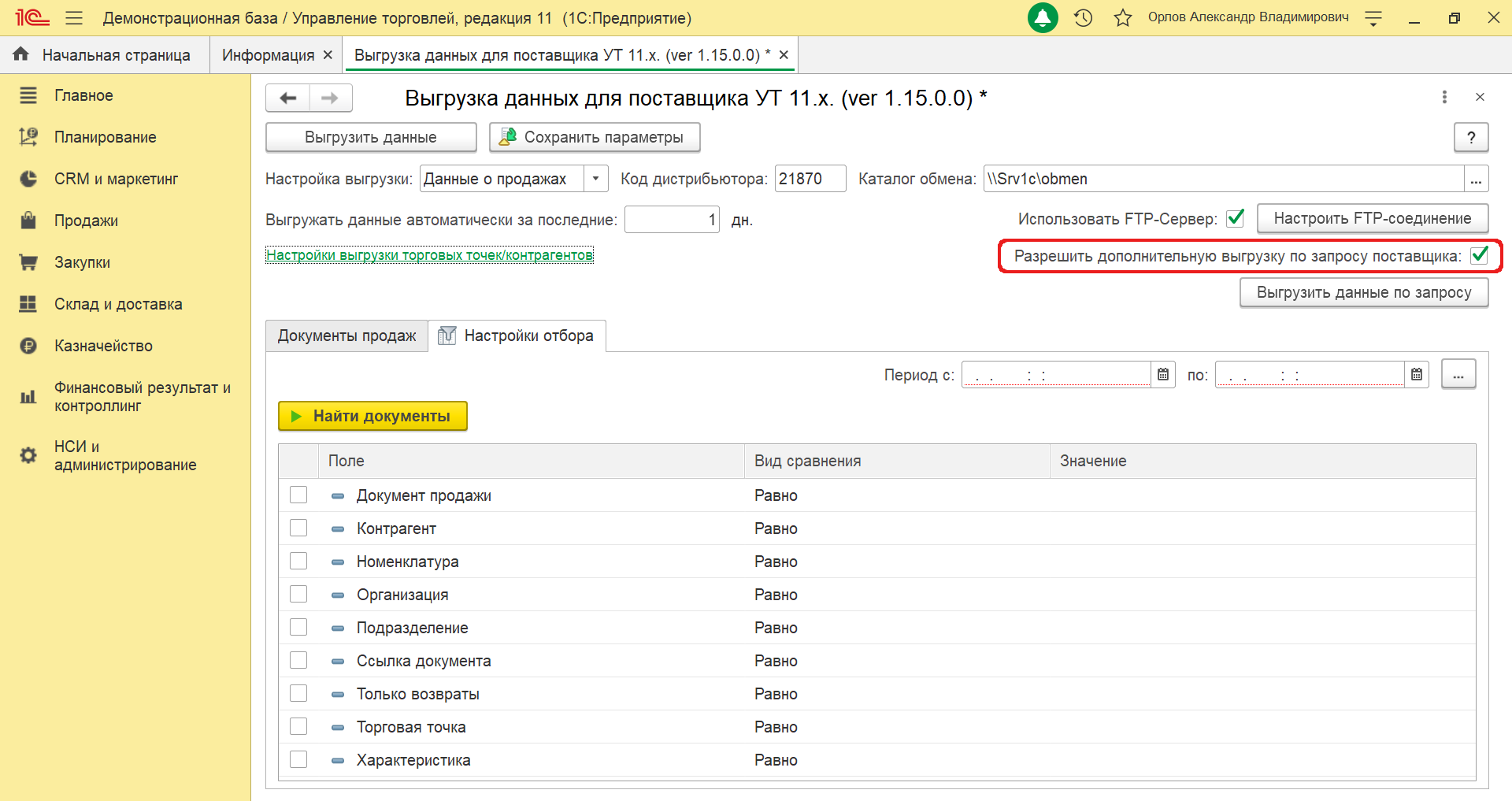
Task: Open Продажи section
Action: click(x=86, y=221)
